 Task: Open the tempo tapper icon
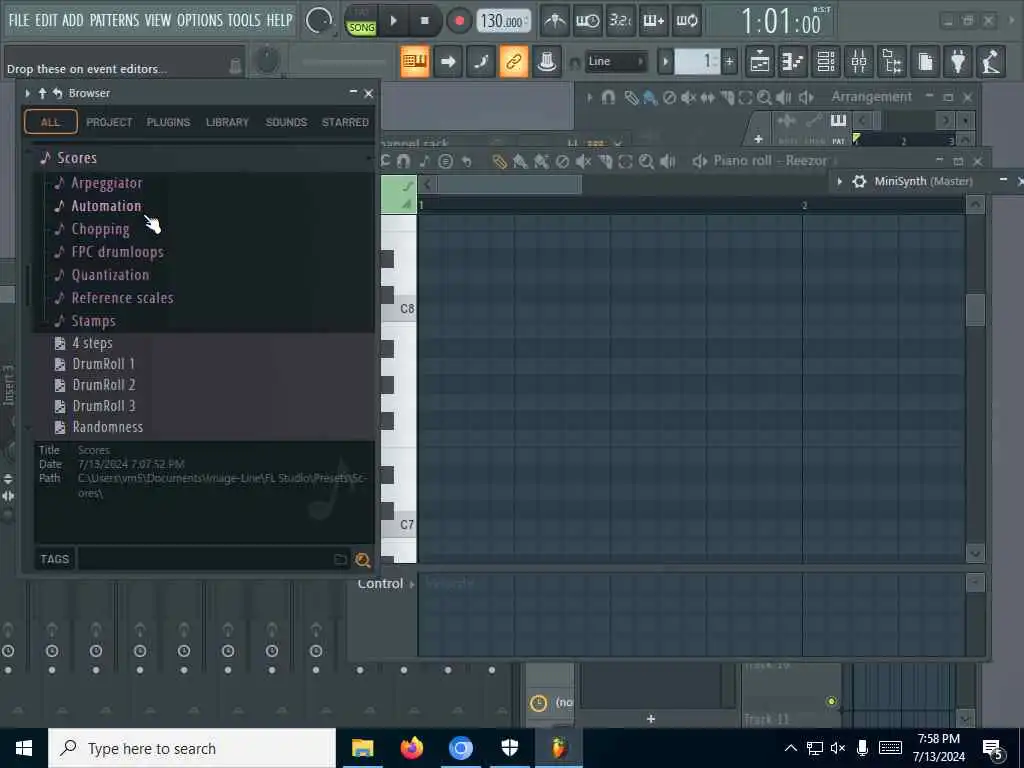pos(991,61)
